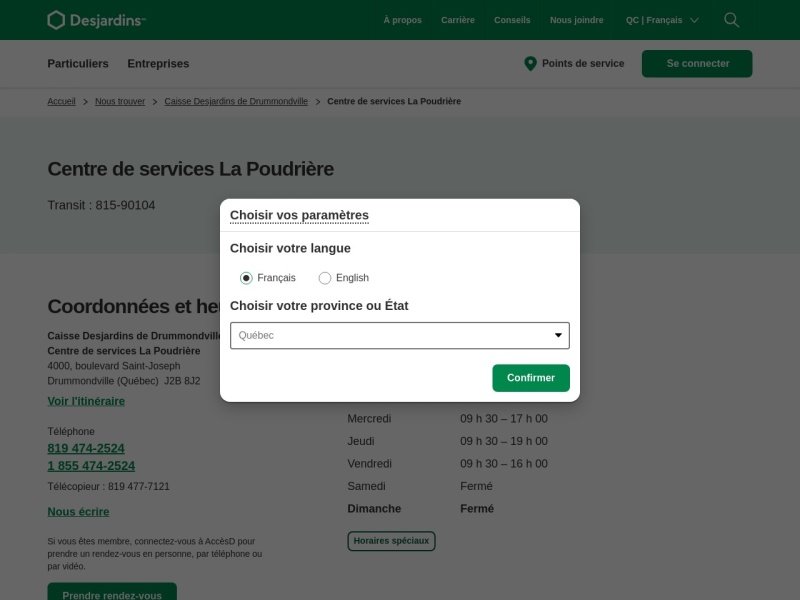Open the Points de service link
The width and height of the screenshot is (800, 600).
(x=583, y=64)
